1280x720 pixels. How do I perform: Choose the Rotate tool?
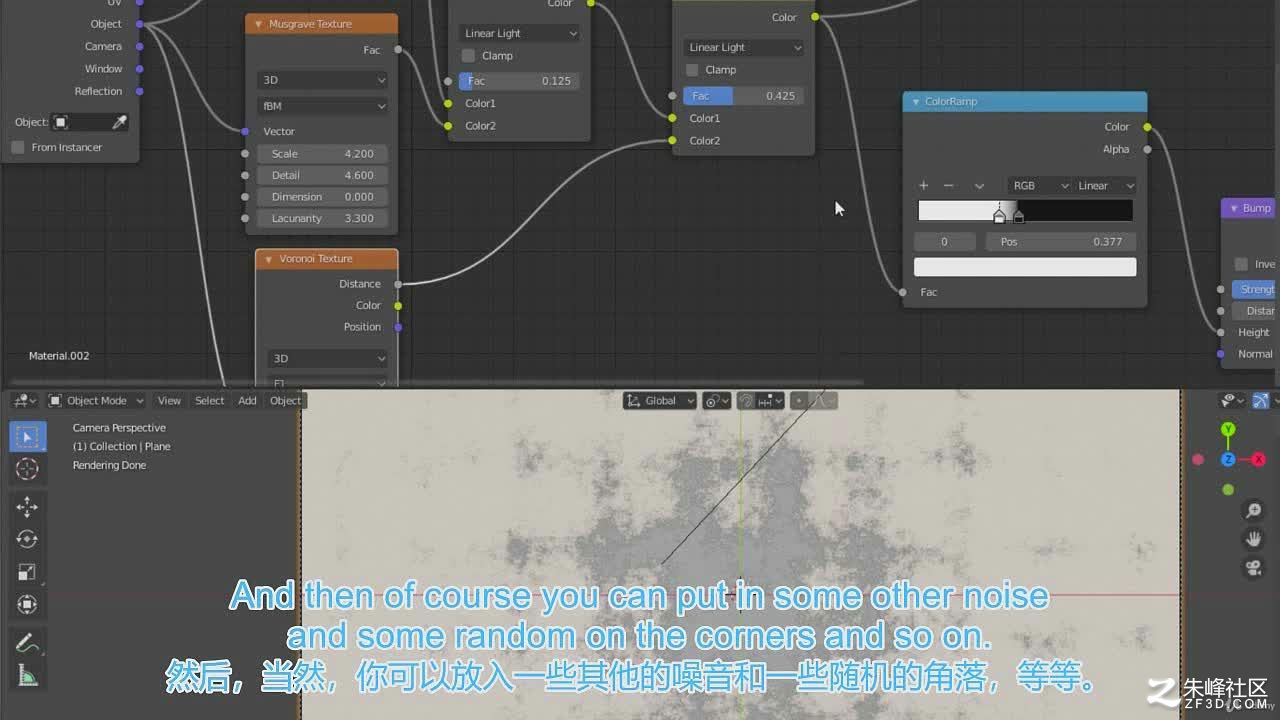(x=27, y=539)
